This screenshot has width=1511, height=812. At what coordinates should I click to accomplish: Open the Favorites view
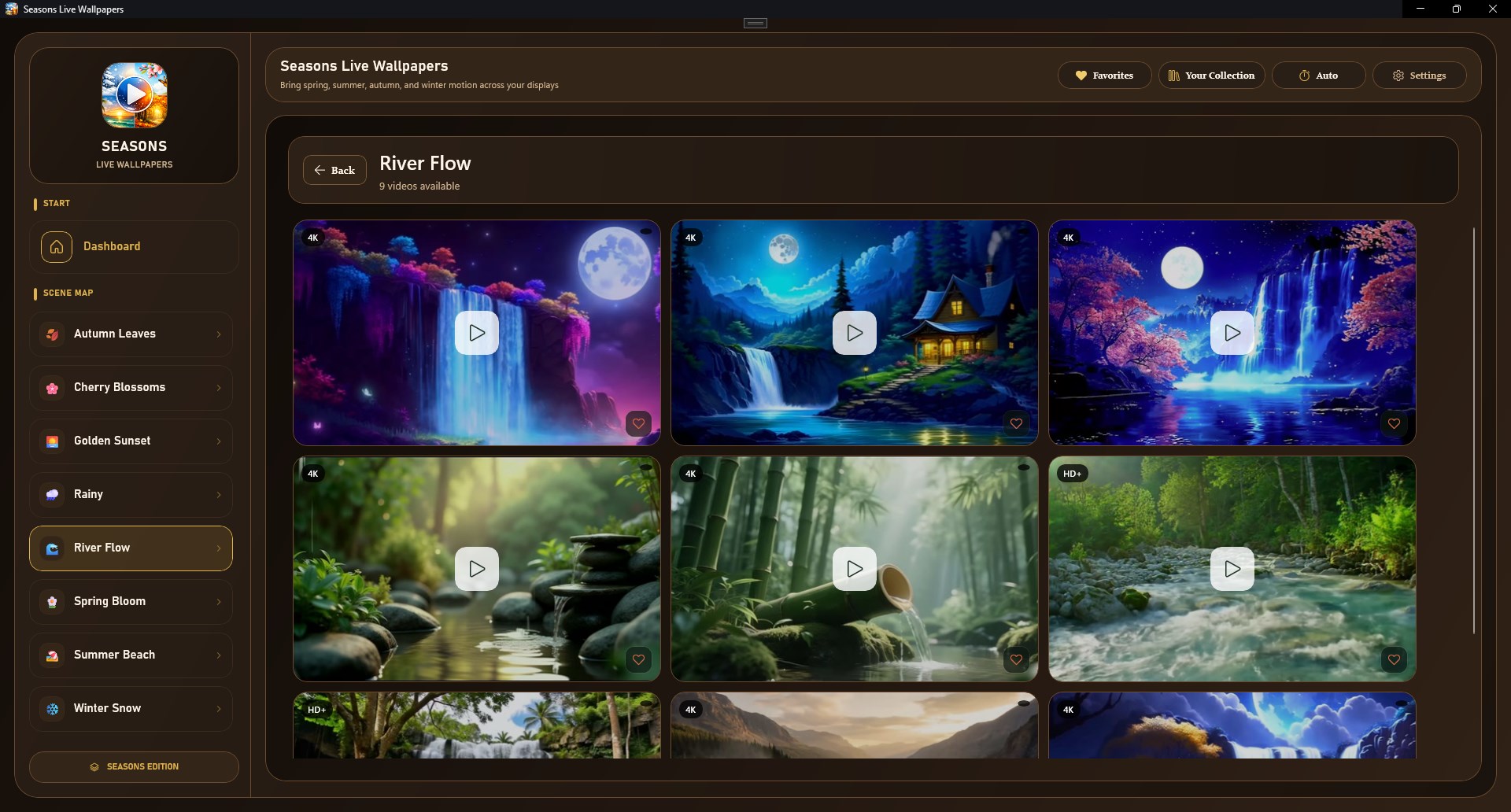click(x=1104, y=76)
